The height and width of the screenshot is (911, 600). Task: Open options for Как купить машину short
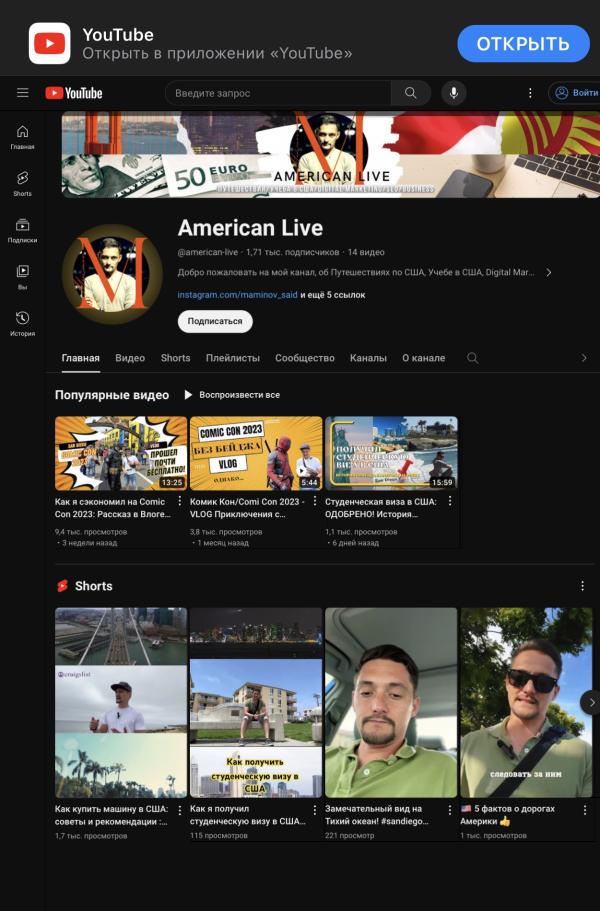(179, 809)
